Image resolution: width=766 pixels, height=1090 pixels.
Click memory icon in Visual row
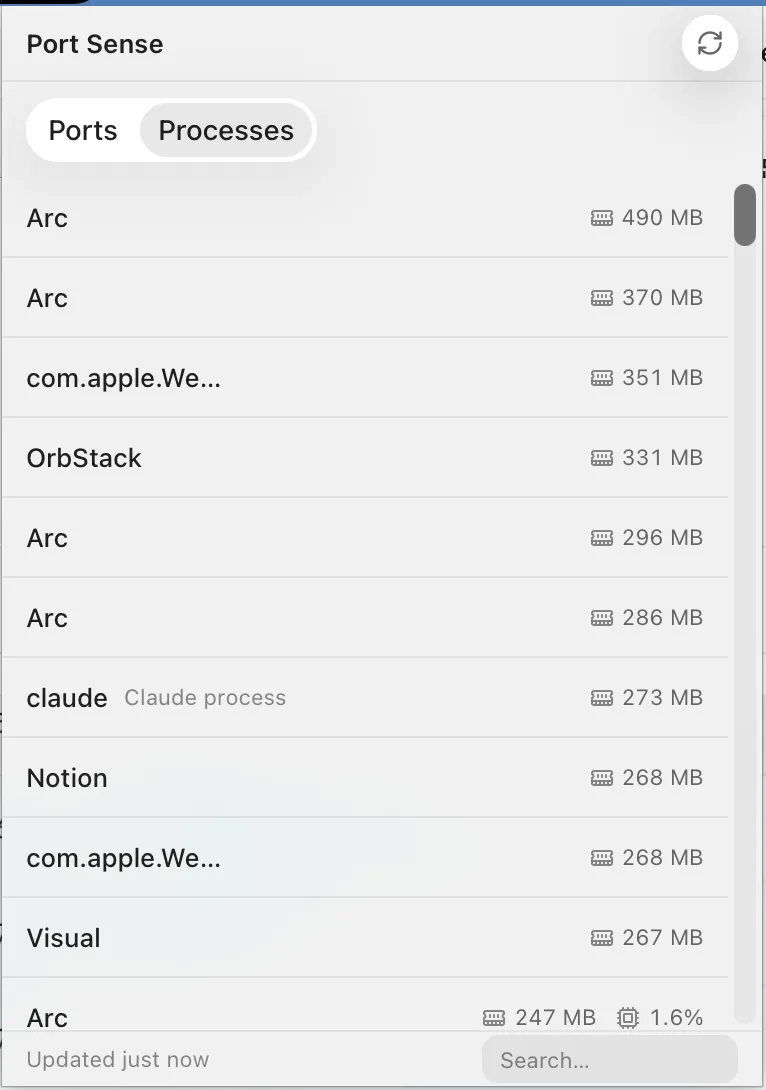pyautogui.click(x=602, y=938)
